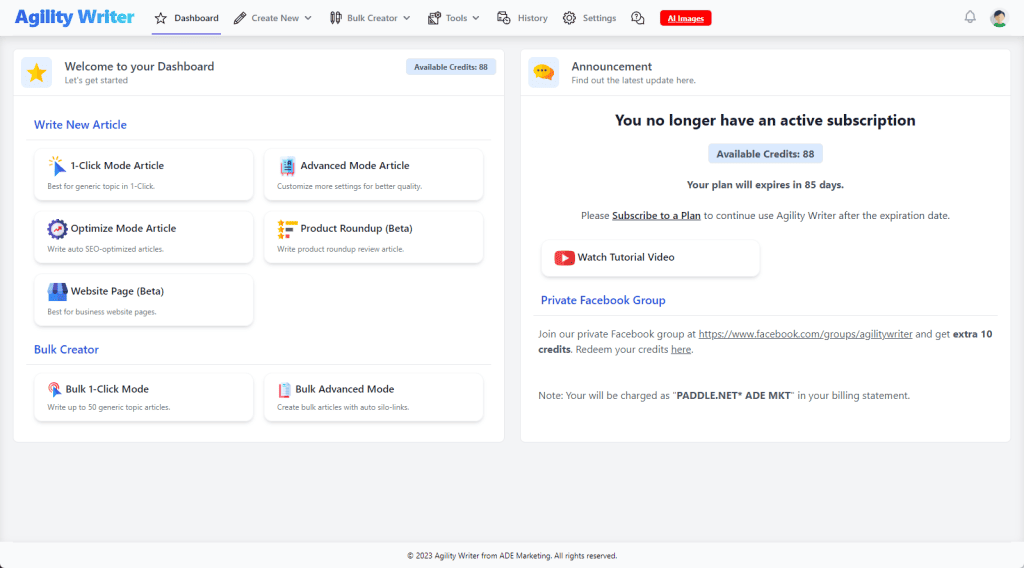Open the Bulk Creator menu
The height and width of the screenshot is (568, 1024).
(x=370, y=18)
